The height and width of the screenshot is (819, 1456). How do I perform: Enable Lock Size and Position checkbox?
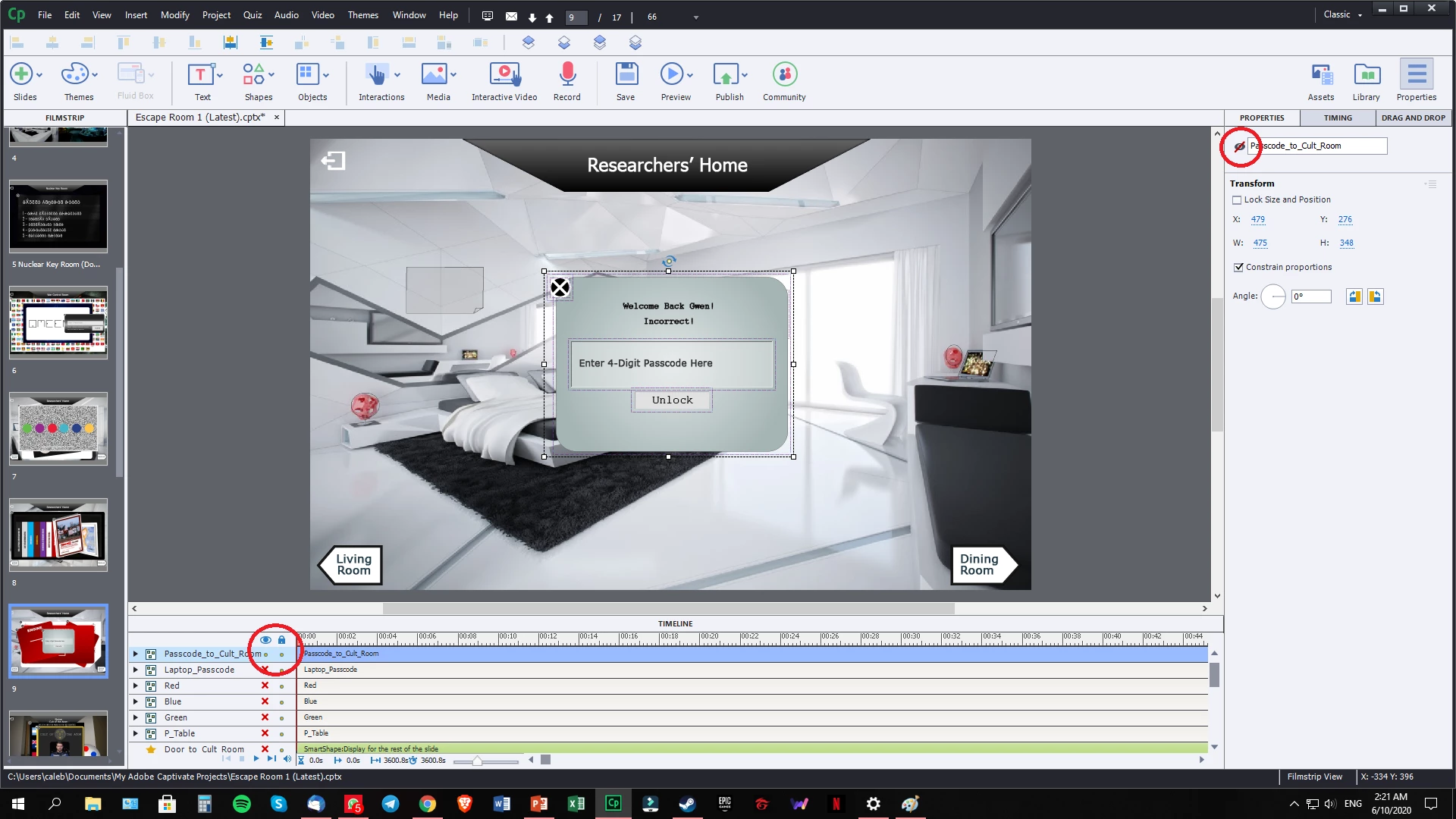(x=1238, y=200)
